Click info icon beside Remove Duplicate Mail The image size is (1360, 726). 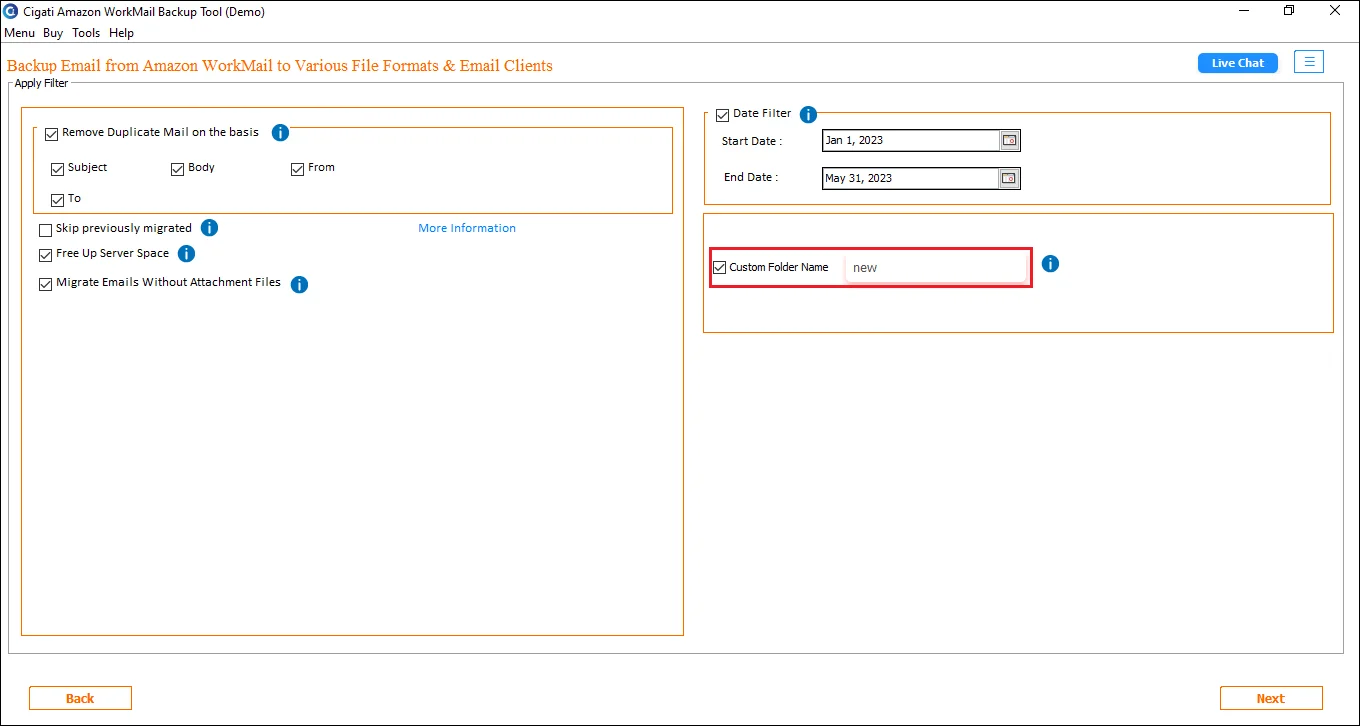pyautogui.click(x=281, y=133)
